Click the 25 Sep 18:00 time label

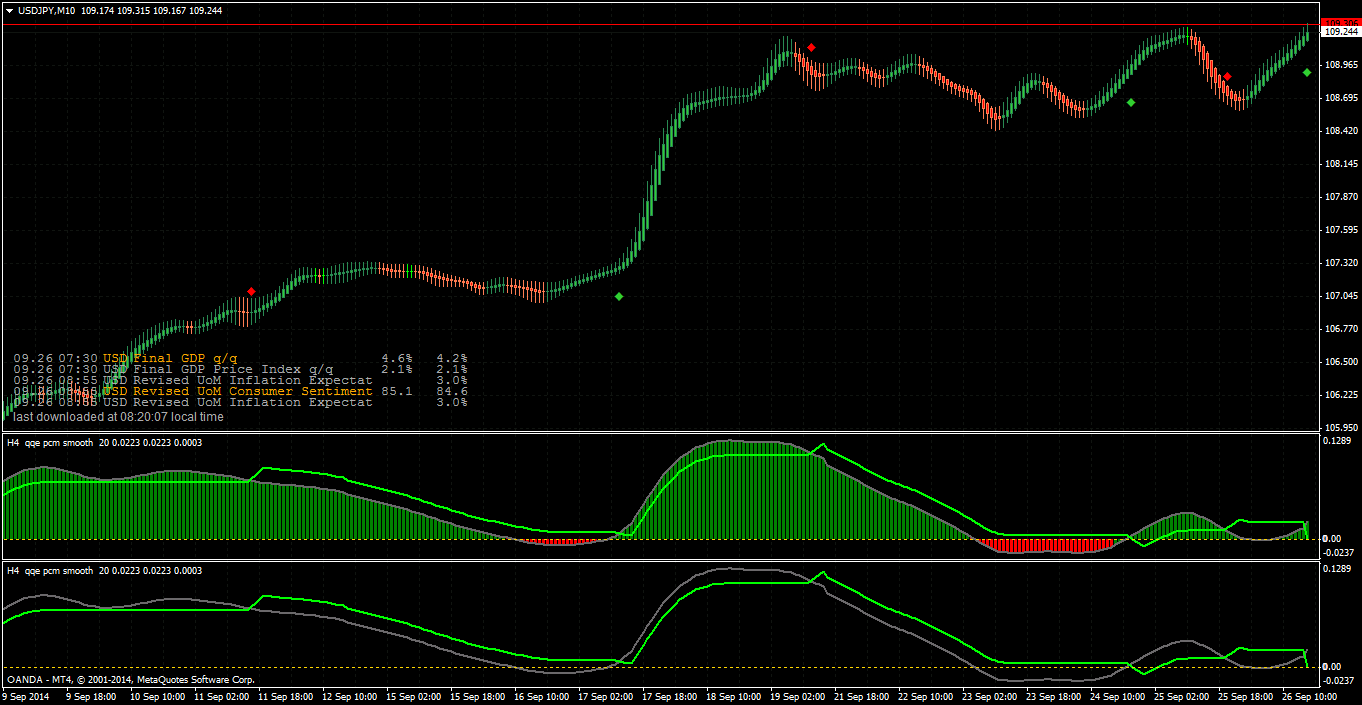(1244, 696)
